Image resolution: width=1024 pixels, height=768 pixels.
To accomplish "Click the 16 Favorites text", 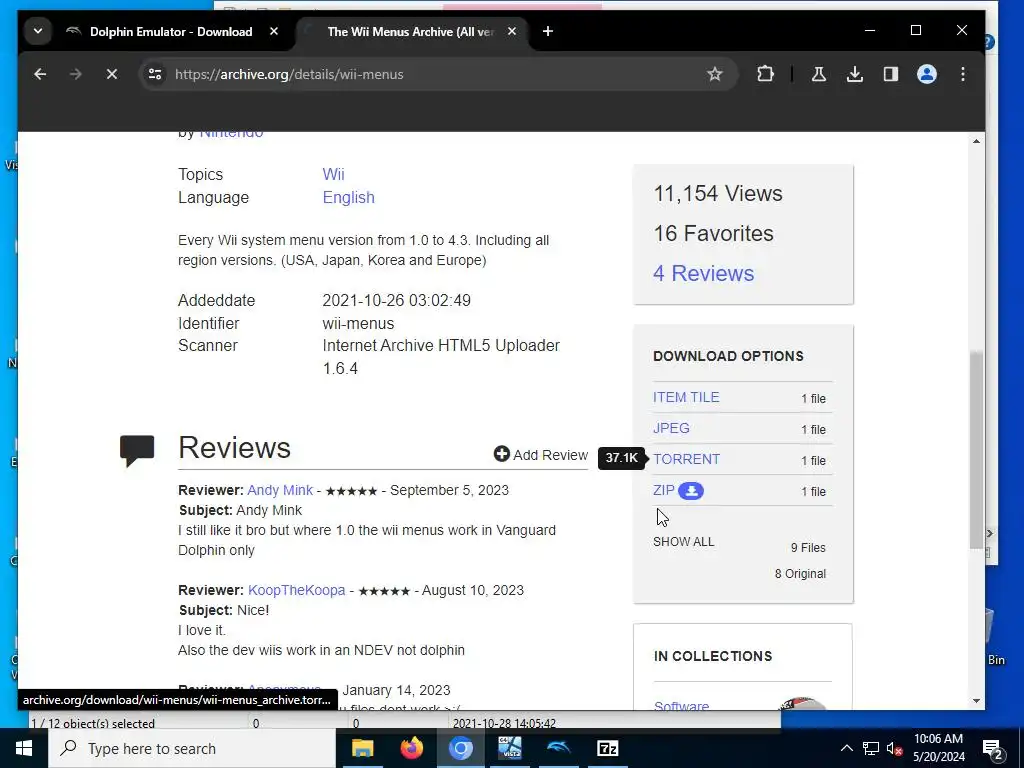I will pos(713,233).
